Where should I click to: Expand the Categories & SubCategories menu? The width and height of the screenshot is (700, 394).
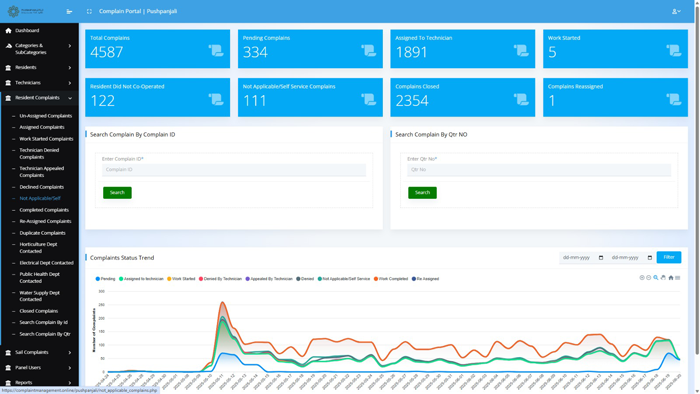click(39, 49)
